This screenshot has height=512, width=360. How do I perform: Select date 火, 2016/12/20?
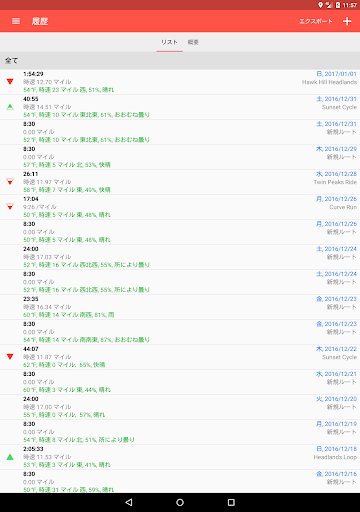coord(336,399)
